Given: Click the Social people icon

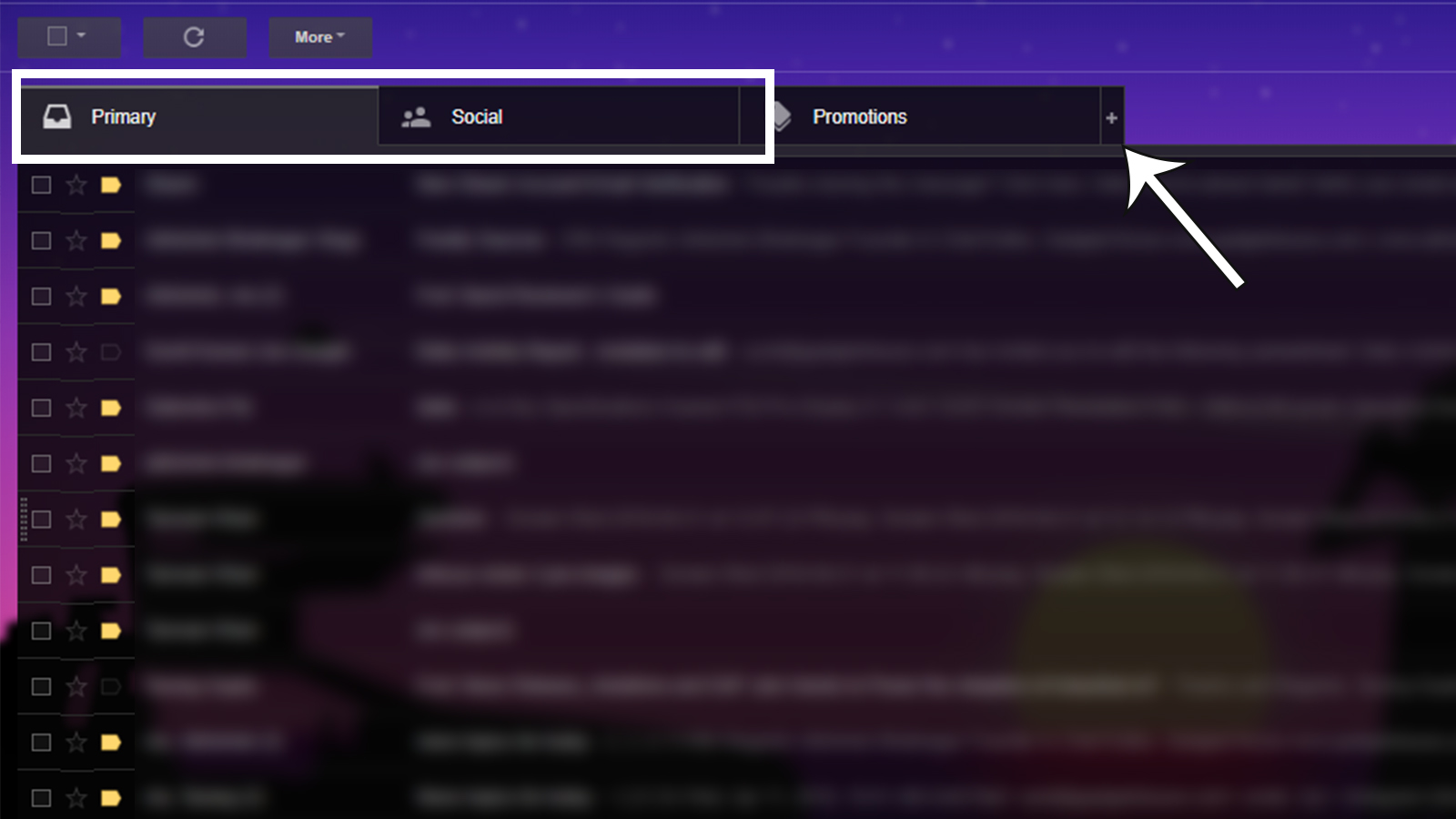Looking at the screenshot, I should pyautogui.click(x=416, y=116).
